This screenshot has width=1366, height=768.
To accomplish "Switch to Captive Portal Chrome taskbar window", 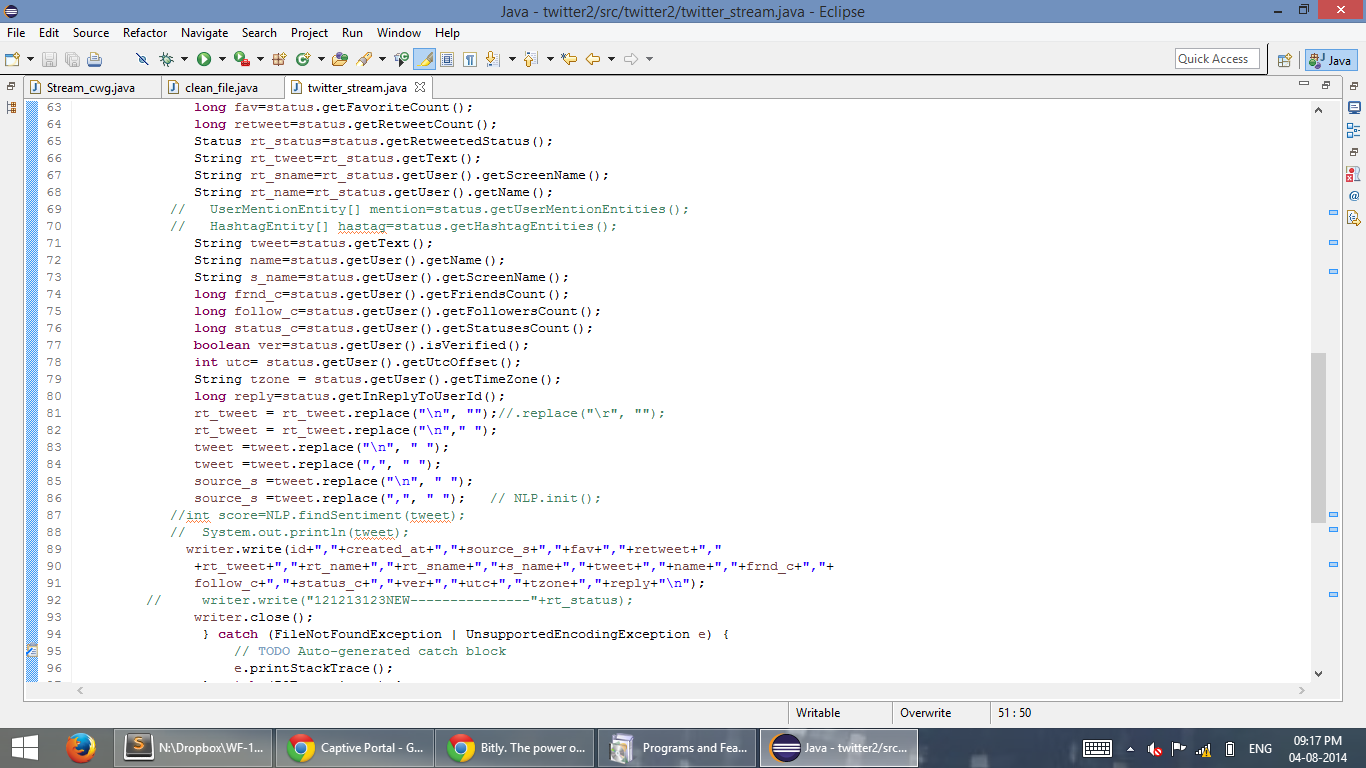I will pyautogui.click(x=355, y=748).
